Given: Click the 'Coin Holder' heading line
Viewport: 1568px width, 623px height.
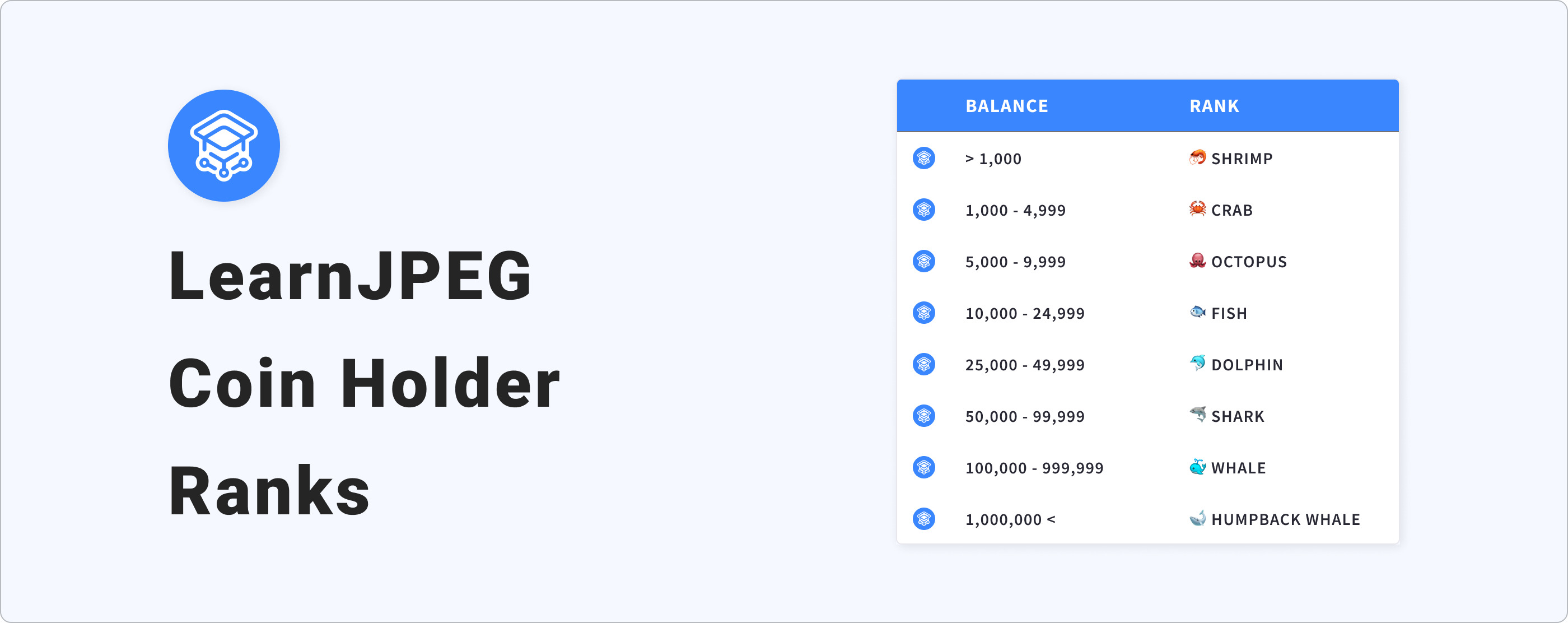Looking at the screenshot, I should tap(364, 384).
